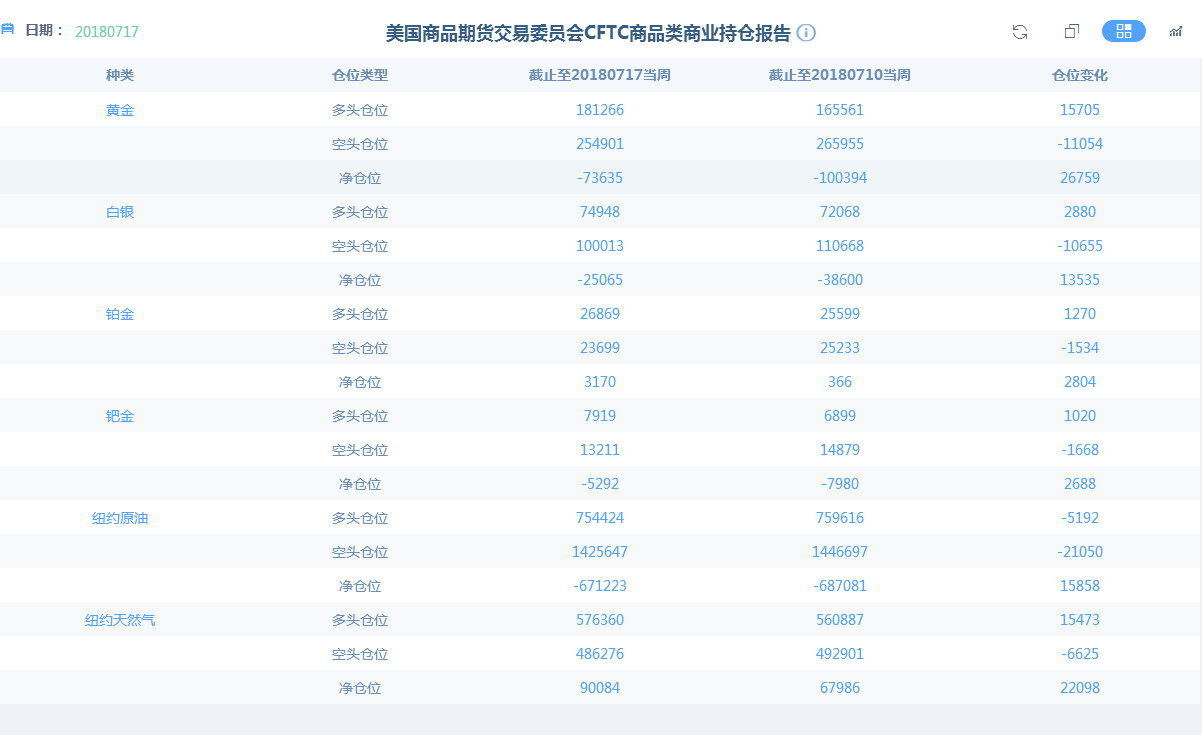Open the date field showing 20180717
The width and height of the screenshot is (1202, 735).
107,32
